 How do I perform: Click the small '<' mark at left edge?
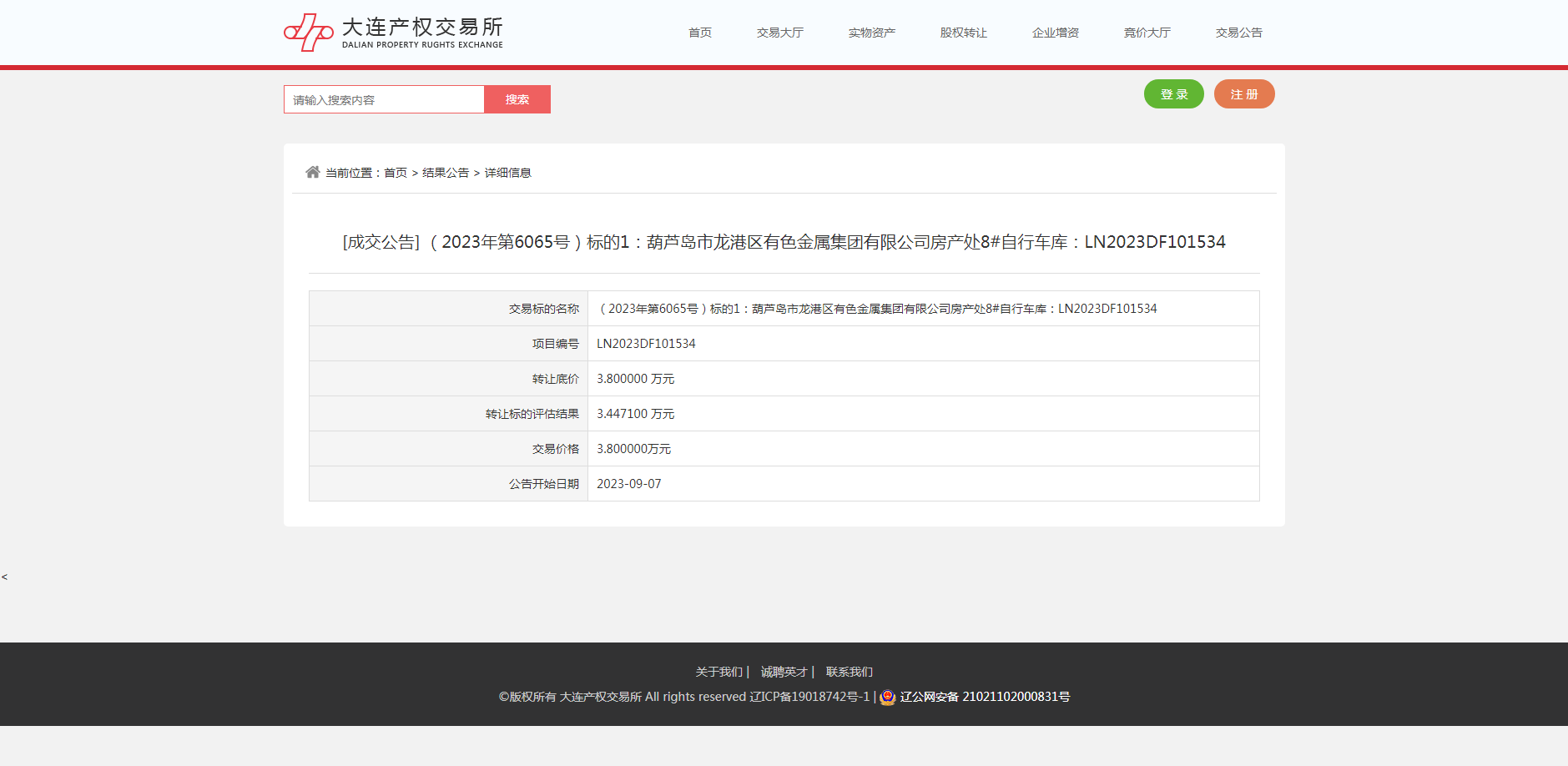pos(4,577)
